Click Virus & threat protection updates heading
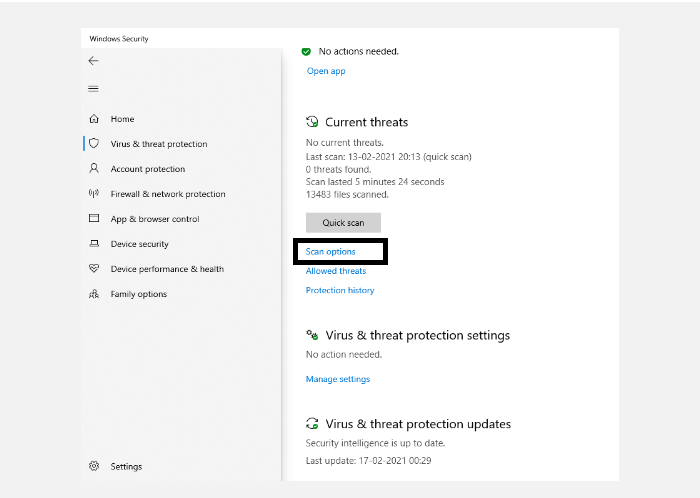 click(x=418, y=423)
